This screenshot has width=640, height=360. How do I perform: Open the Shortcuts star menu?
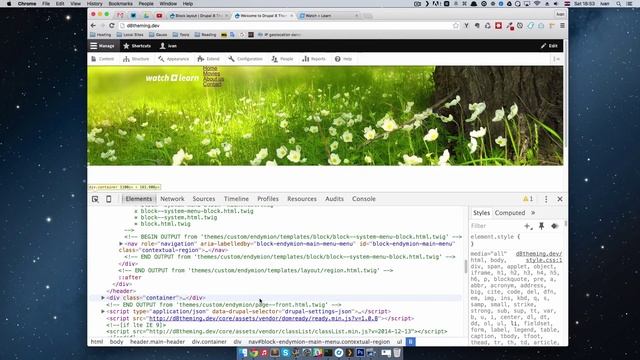tap(137, 46)
